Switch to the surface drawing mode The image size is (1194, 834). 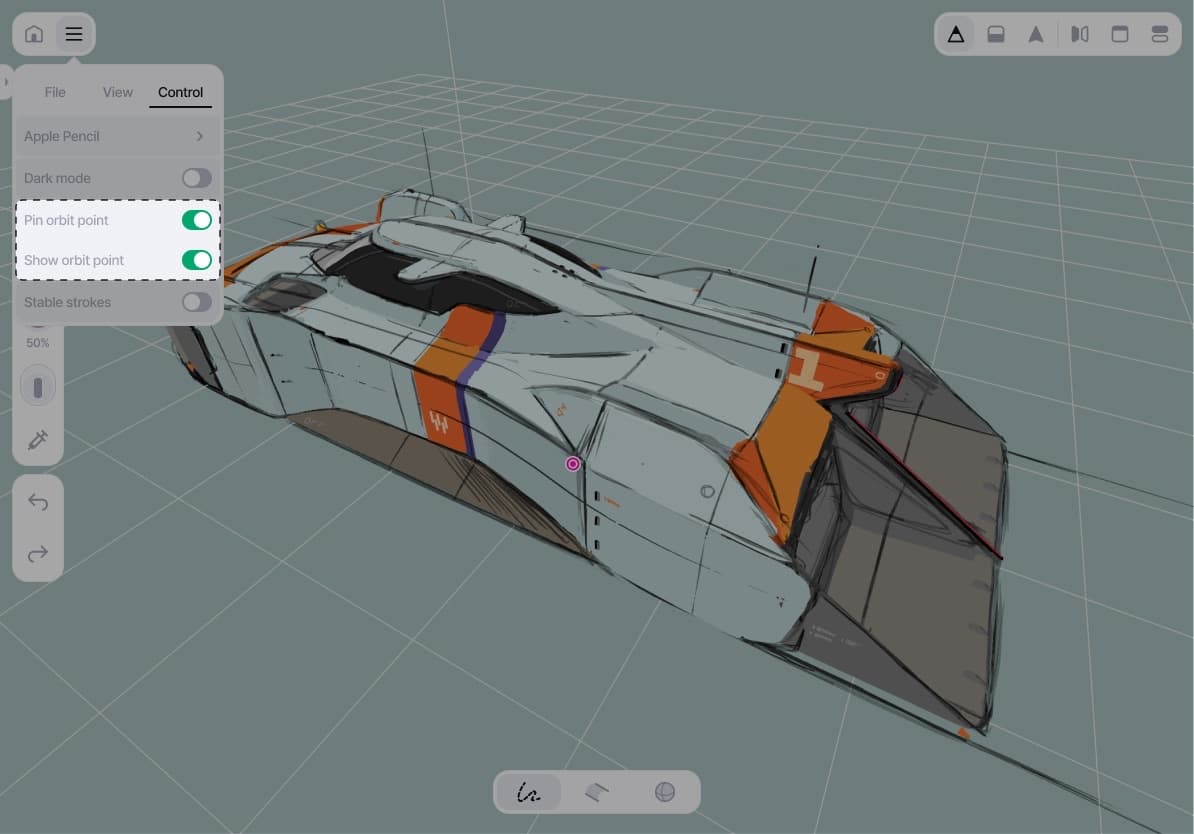click(597, 792)
